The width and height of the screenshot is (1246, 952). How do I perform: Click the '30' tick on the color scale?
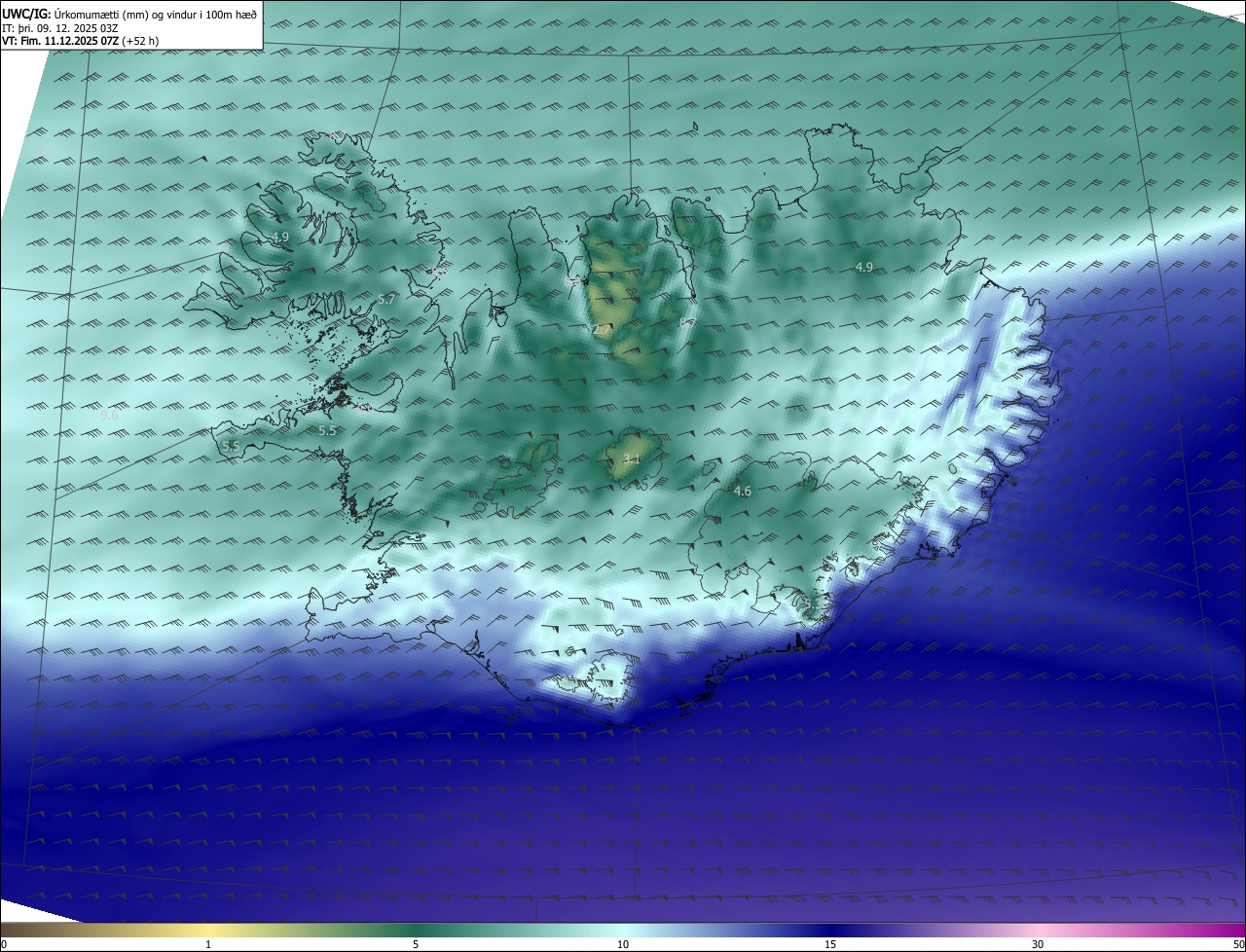pyautogui.click(x=1038, y=945)
